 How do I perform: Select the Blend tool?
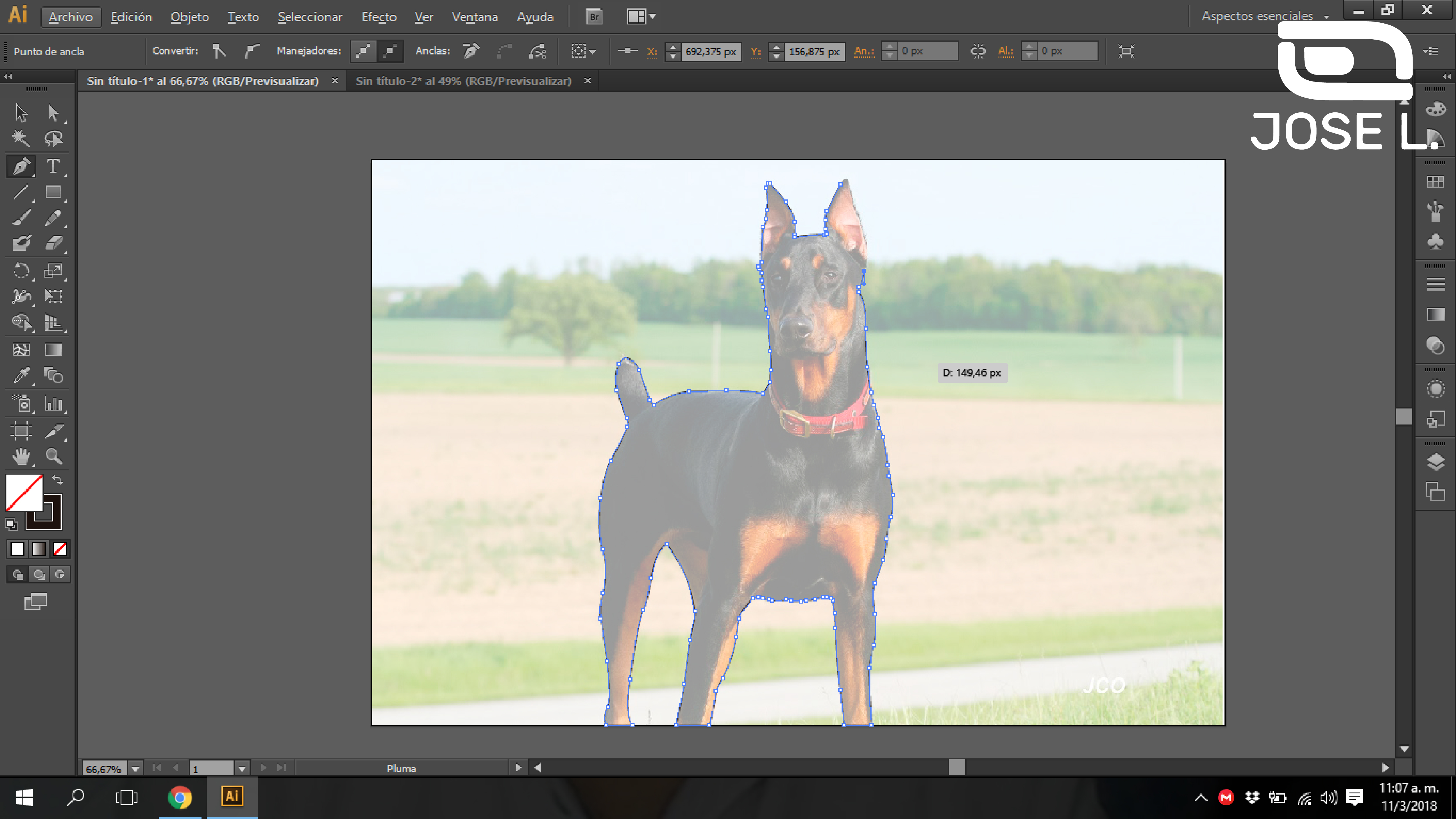(x=53, y=375)
